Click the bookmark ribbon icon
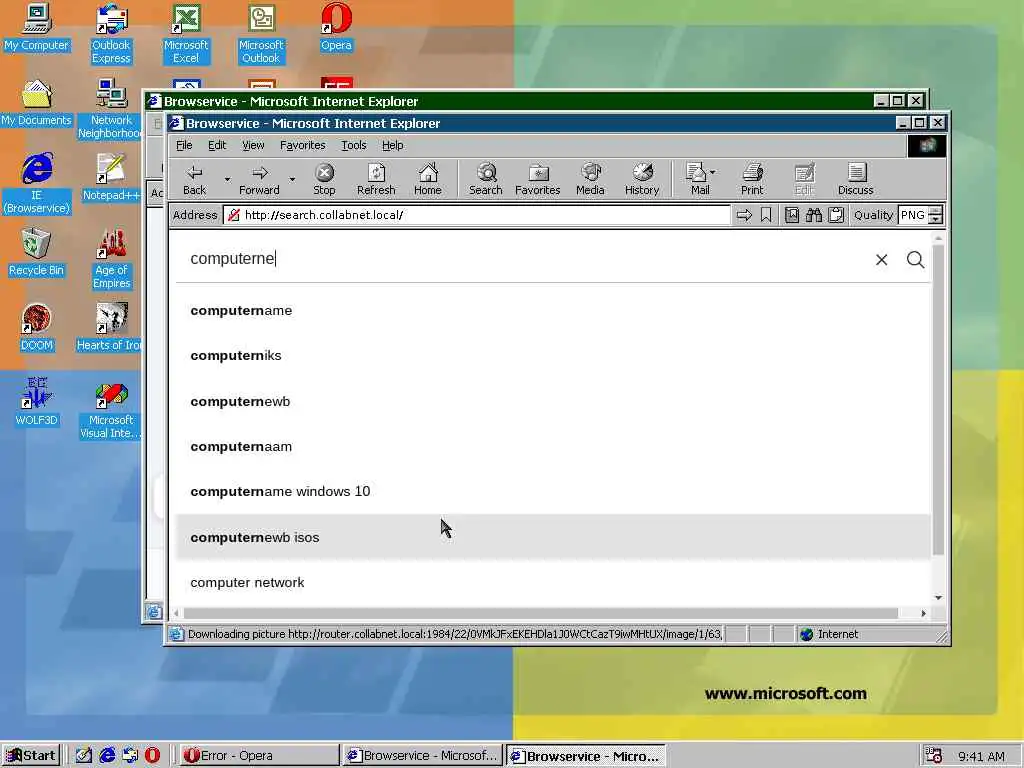This screenshot has height=768, width=1024. click(x=766, y=215)
